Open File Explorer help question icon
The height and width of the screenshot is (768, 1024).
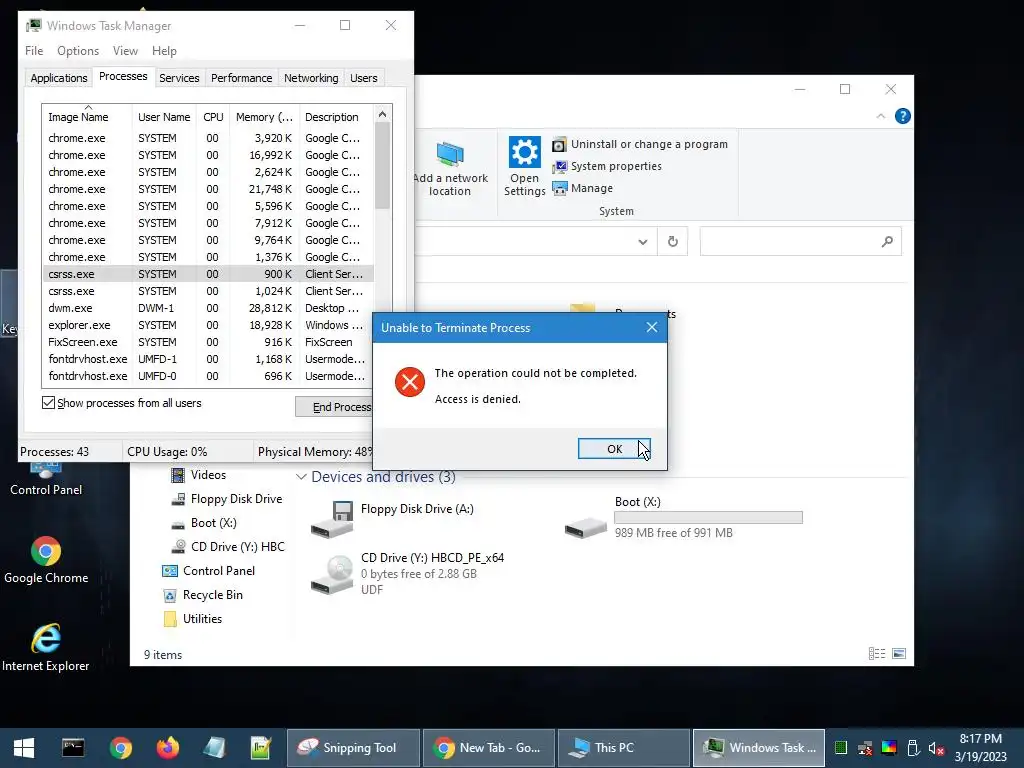[903, 116]
